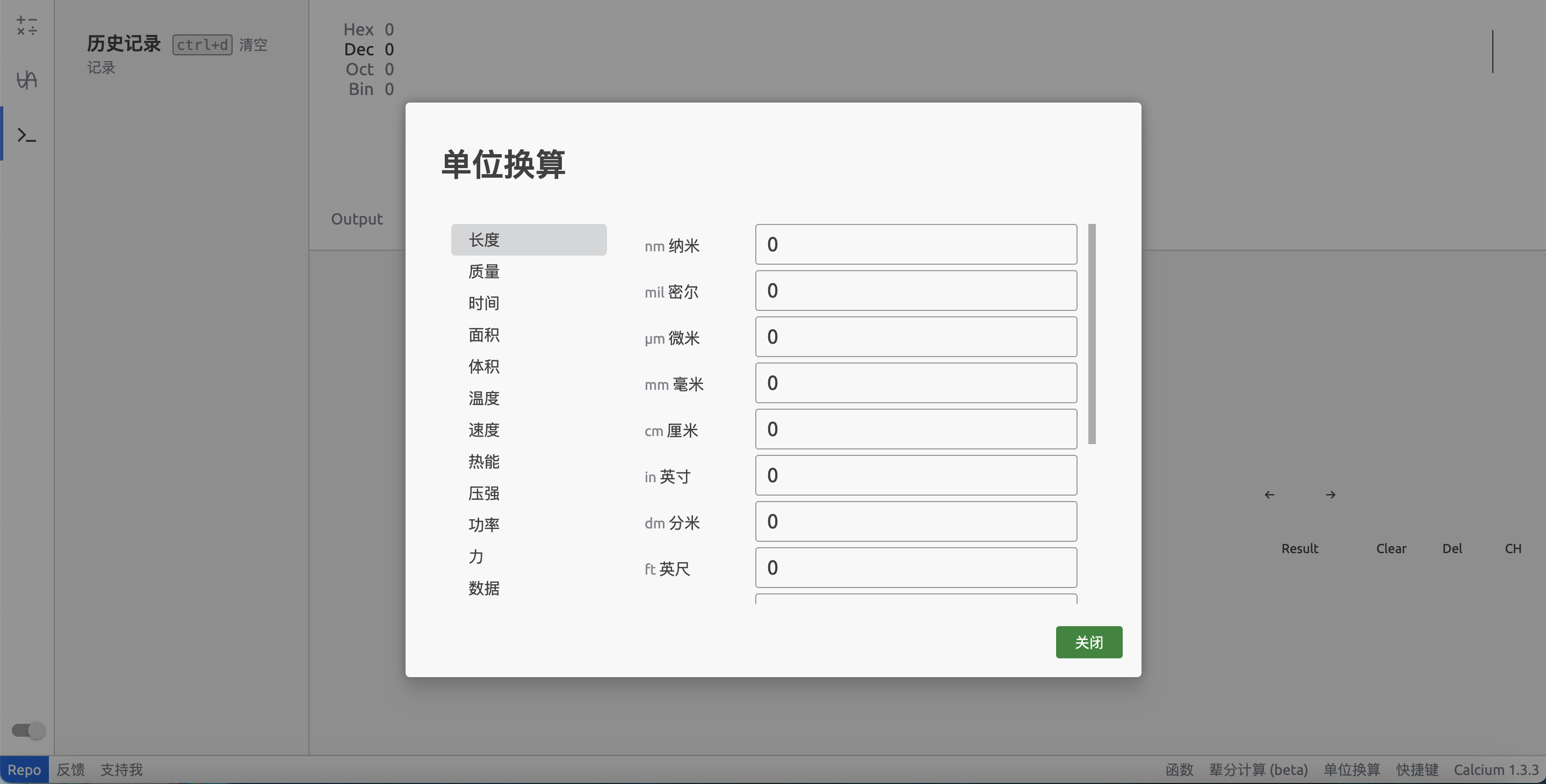Choose the 数据 unit category
This screenshot has width=1546, height=784.
[x=483, y=589]
